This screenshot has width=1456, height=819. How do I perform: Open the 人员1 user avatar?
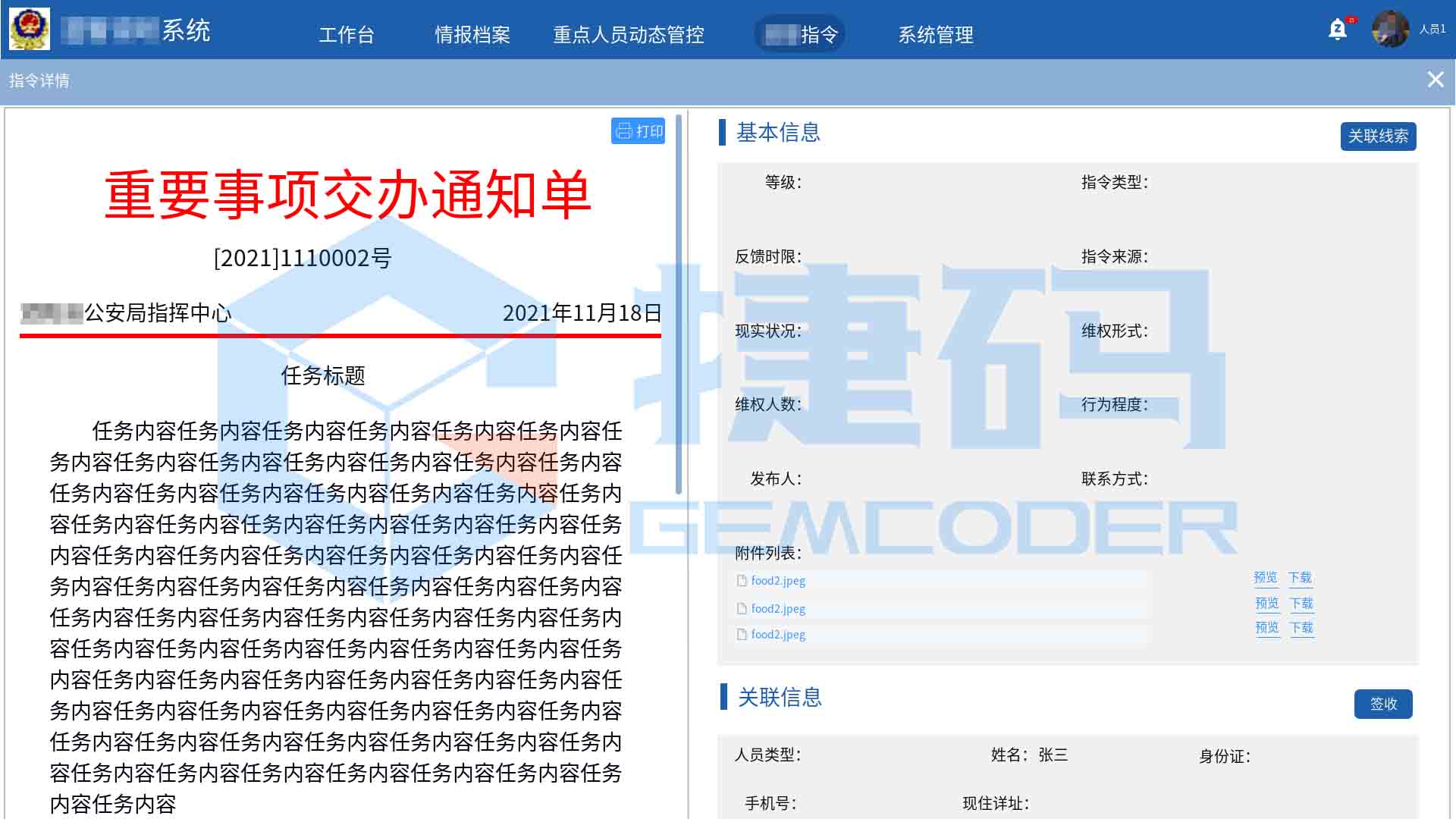[x=1392, y=30]
